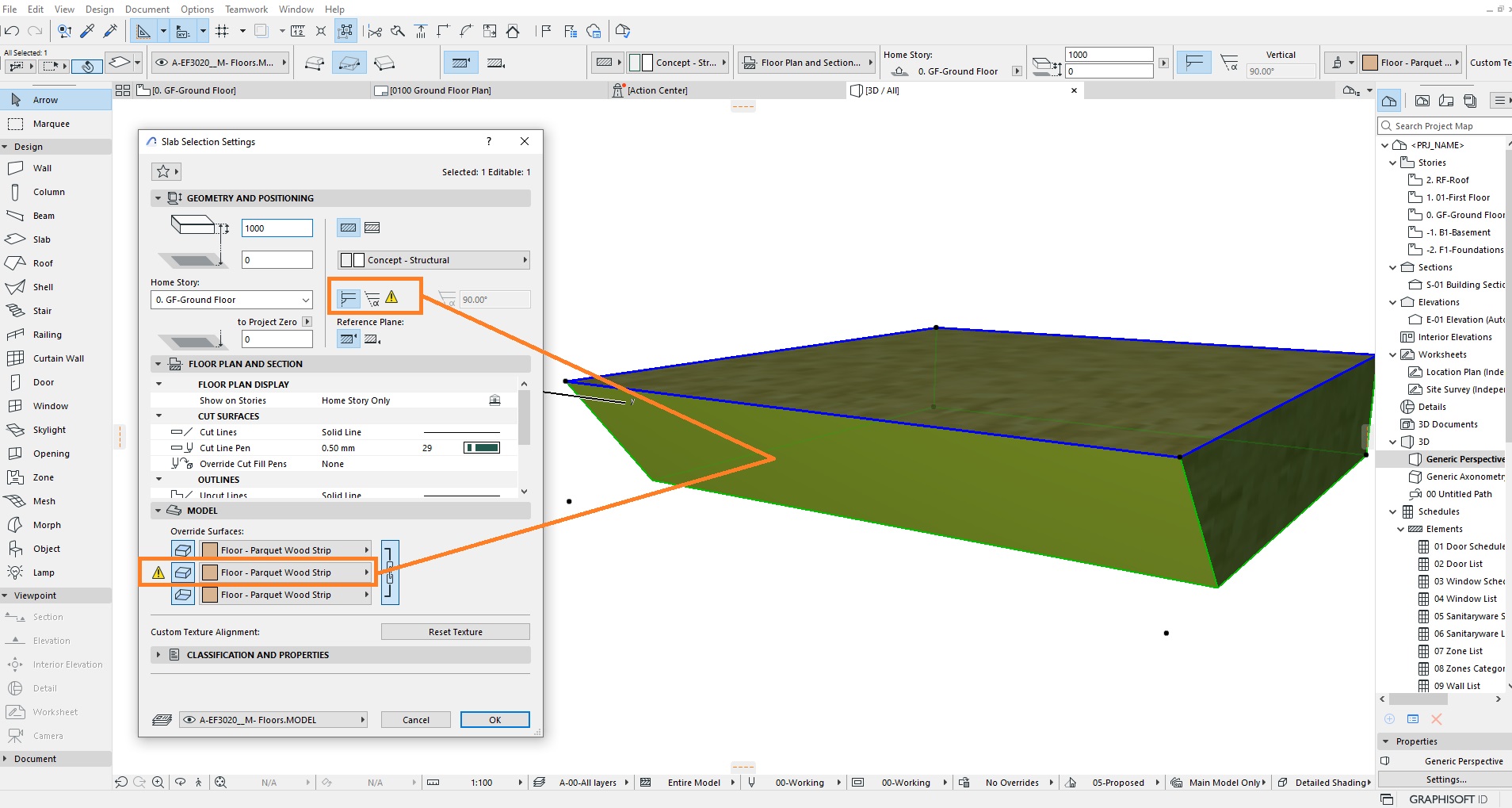
Task: Switch to 0100 Ground Floor Plan tab
Action: pos(441,90)
